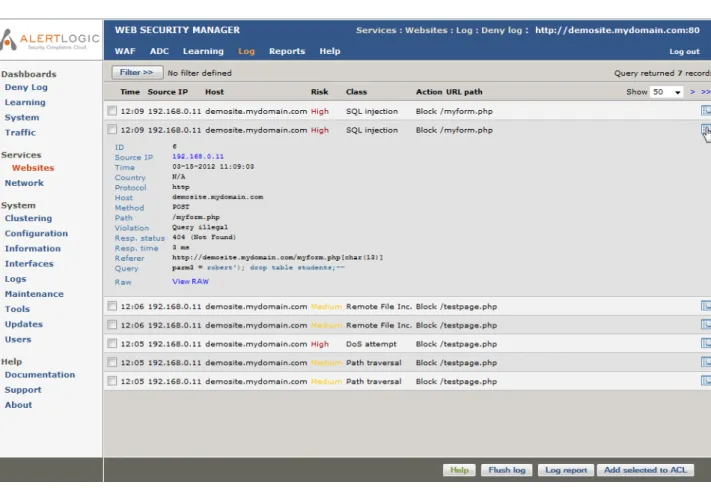Open details icon for the DoS attempt row
The width and height of the screenshot is (711, 488).
pyautogui.click(x=706, y=343)
